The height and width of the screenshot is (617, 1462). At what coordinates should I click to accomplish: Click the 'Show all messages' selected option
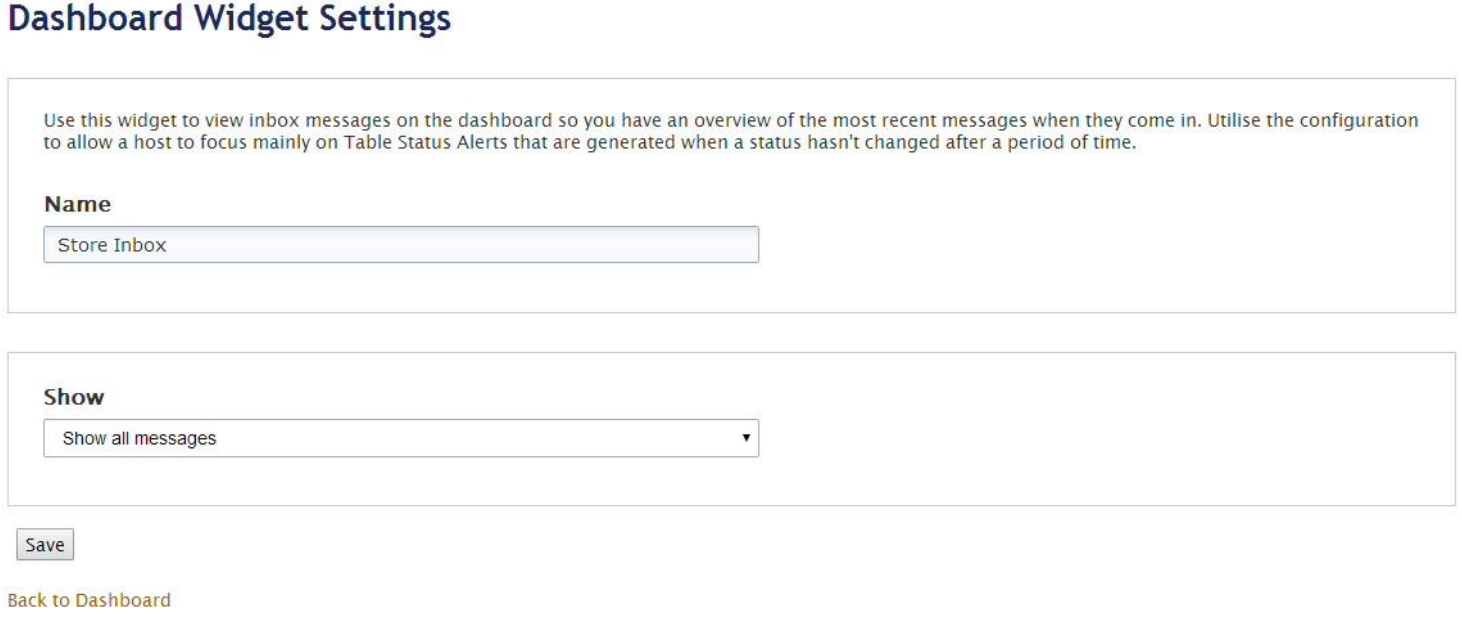pos(139,438)
